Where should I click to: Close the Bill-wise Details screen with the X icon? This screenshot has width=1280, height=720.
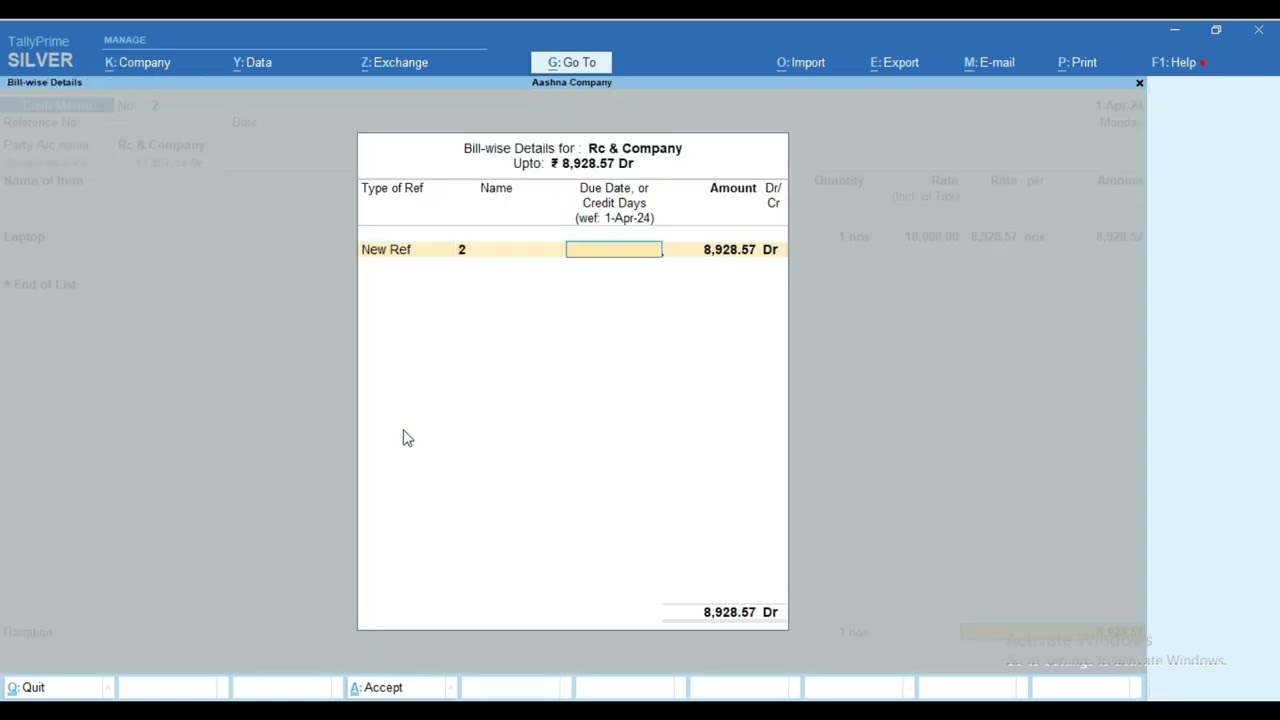point(1139,83)
